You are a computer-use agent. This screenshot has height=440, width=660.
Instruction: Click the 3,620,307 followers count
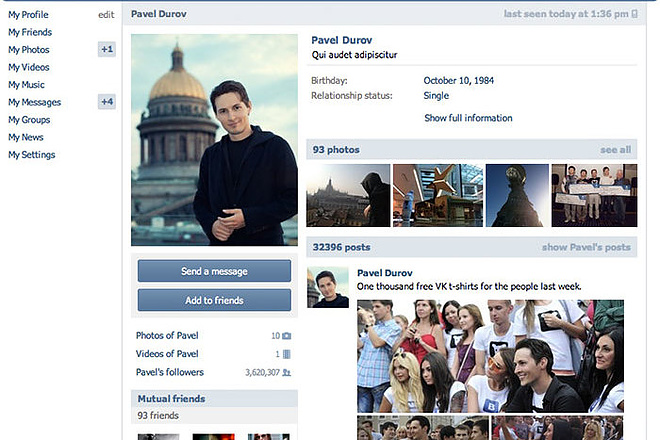[262, 373]
